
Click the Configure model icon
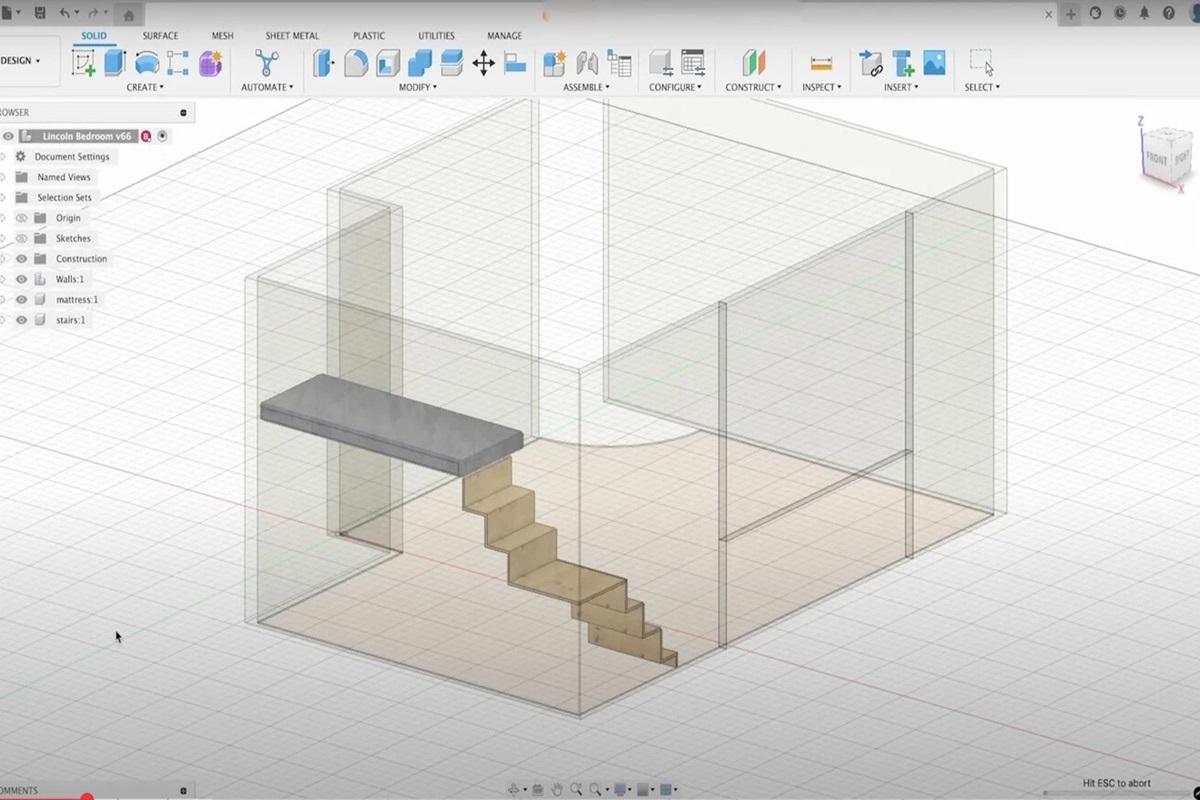tap(661, 64)
